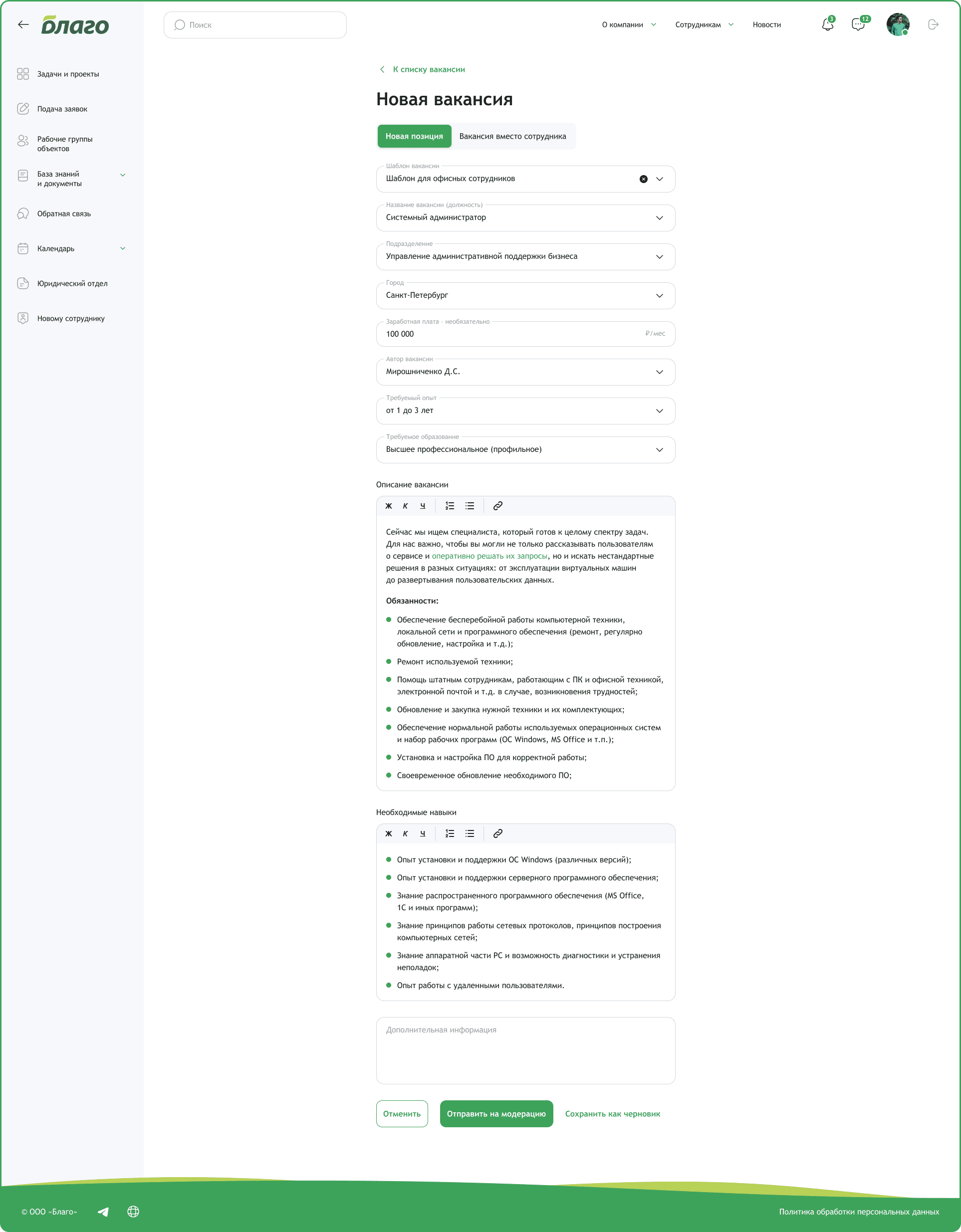Click the Обязанности: heading in description
961x1232 pixels.
click(412, 602)
